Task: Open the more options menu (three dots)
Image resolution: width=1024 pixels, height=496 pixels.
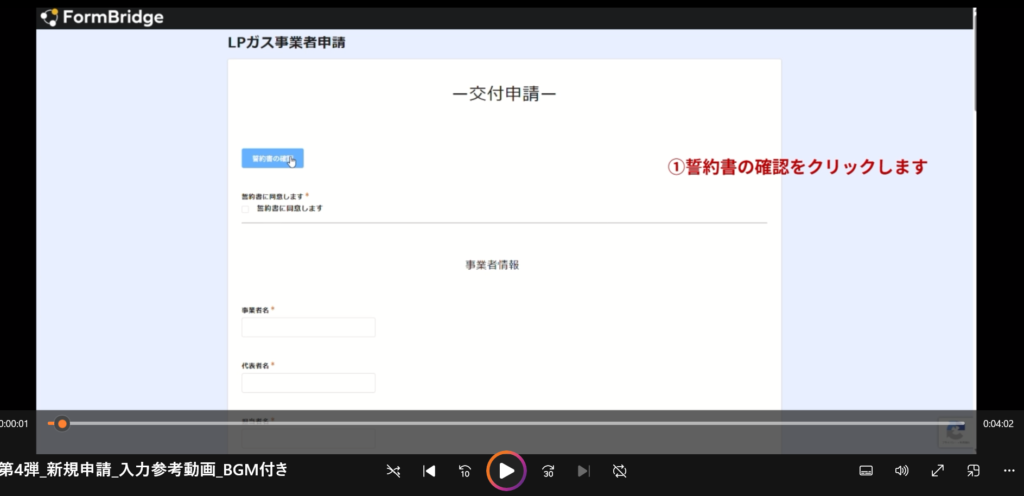Action: [x=1008, y=470]
